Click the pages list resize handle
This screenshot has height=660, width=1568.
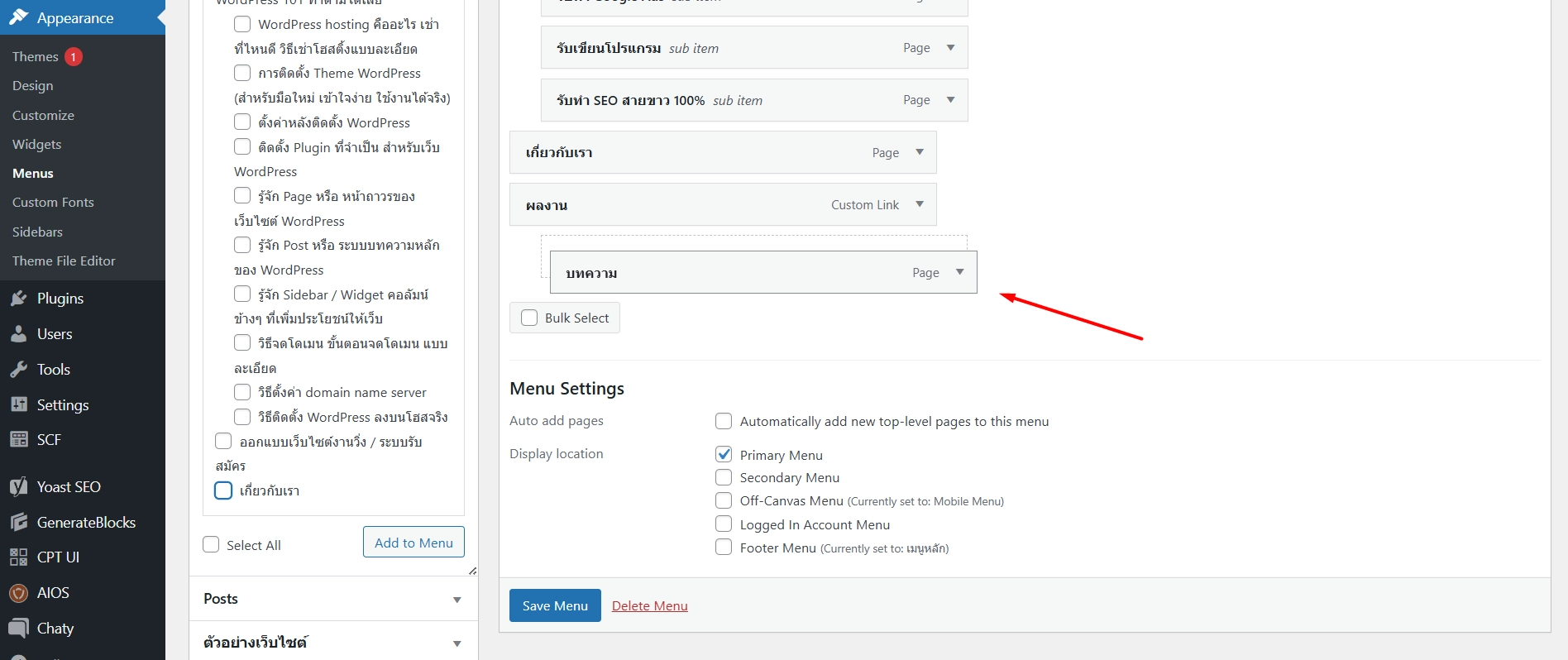(x=472, y=571)
